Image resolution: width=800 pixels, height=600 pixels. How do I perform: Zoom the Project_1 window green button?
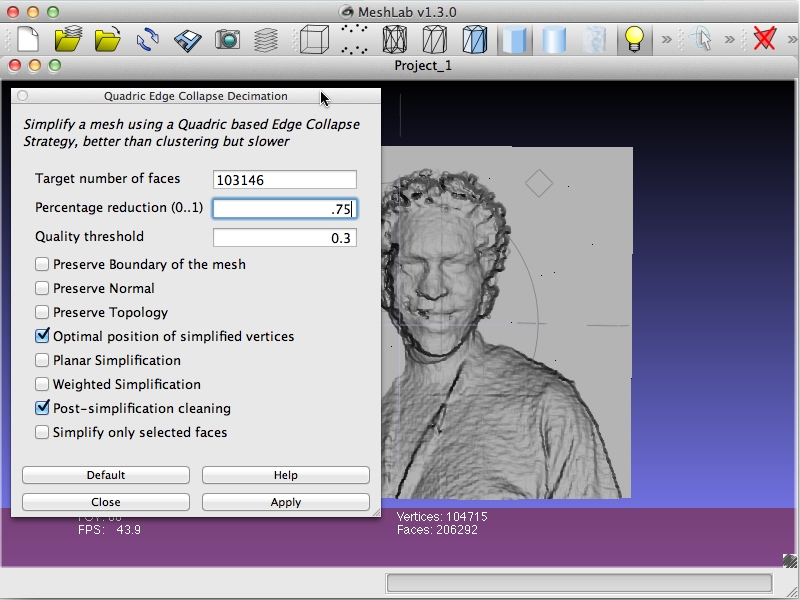tap(55, 66)
